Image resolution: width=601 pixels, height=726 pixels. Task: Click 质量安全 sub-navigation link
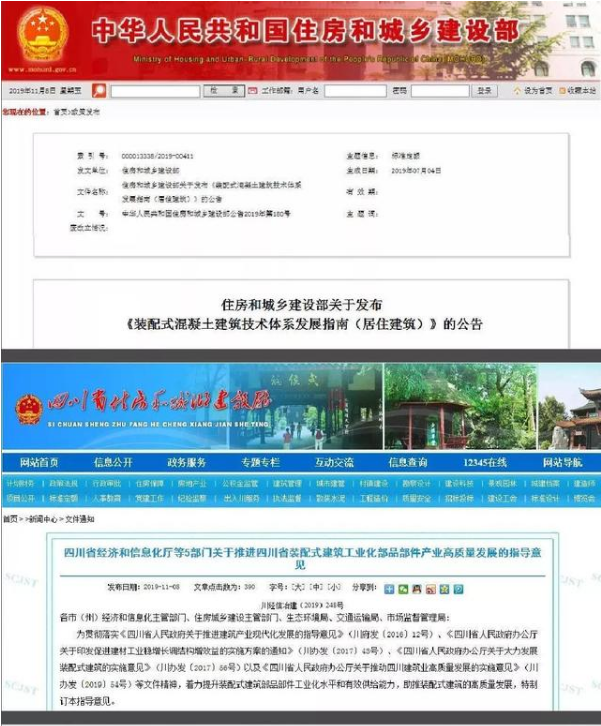pos(416,498)
